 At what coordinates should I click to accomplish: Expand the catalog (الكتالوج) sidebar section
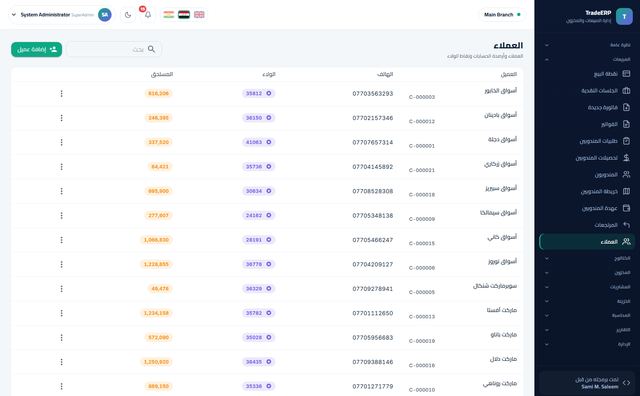pyautogui.click(x=587, y=258)
